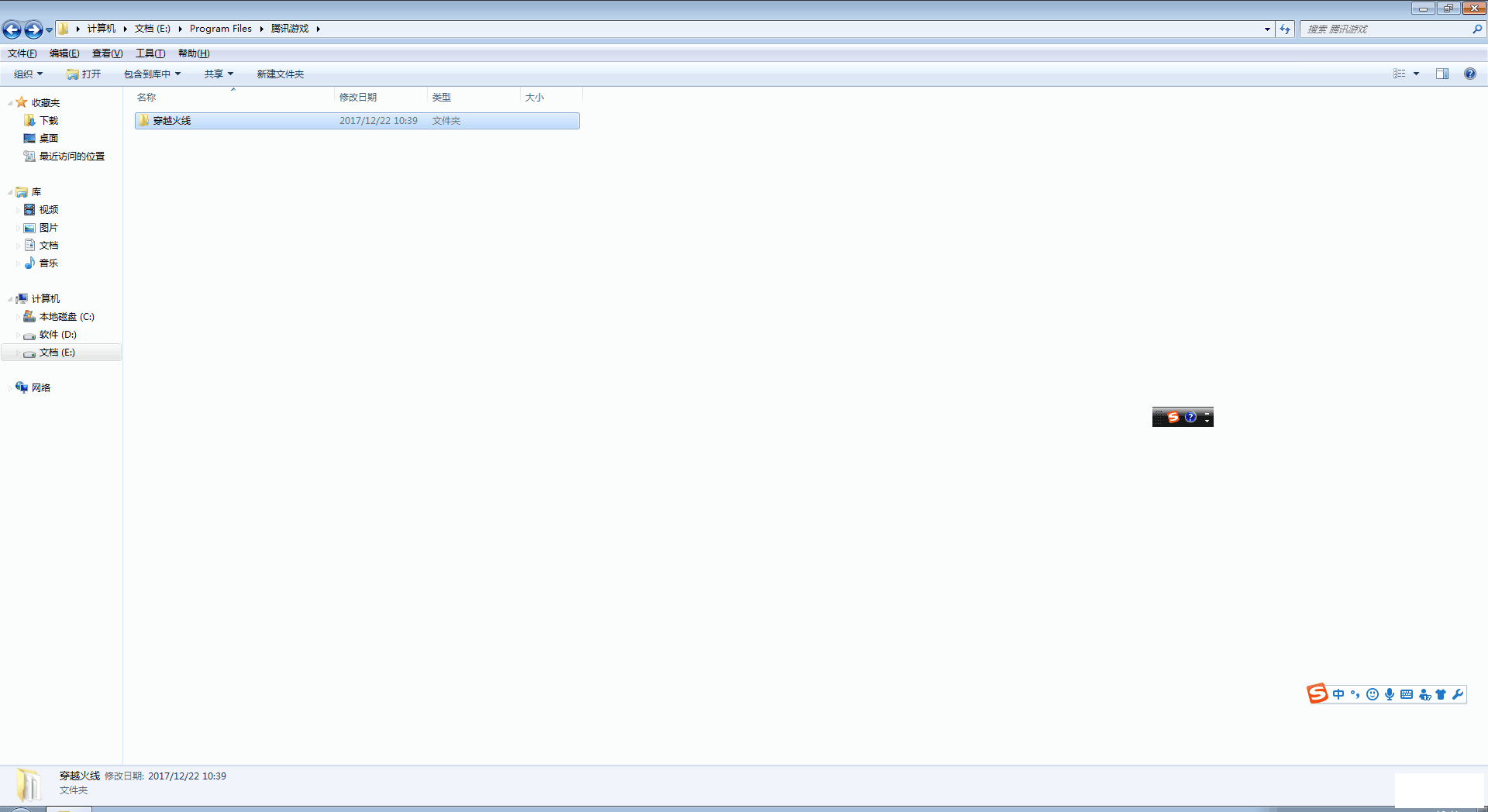Refresh the 腾讯游戏 folder view
Image resolution: width=1488 pixels, height=812 pixels.
tap(1285, 29)
